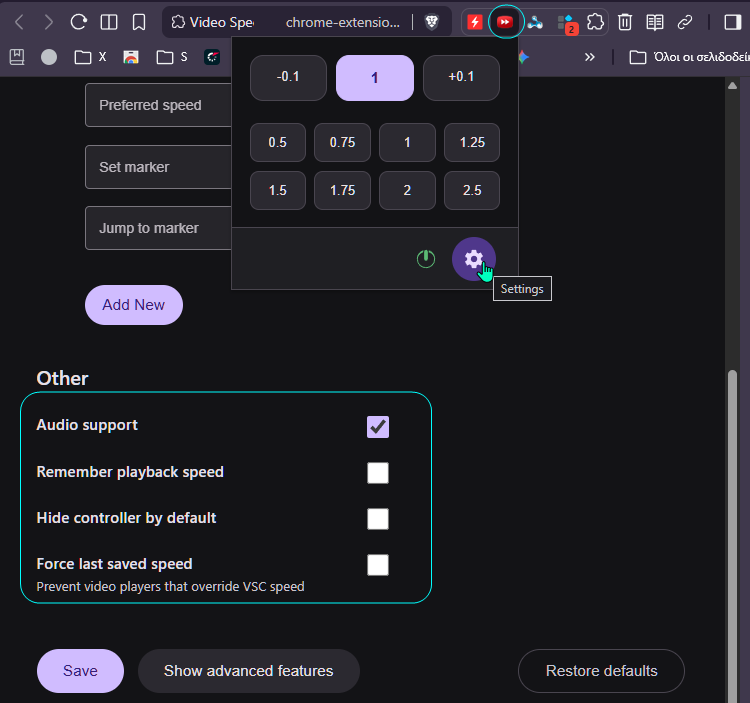The height and width of the screenshot is (703, 750).
Task: Open the red lightning bolt extension
Action: [474, 22]
